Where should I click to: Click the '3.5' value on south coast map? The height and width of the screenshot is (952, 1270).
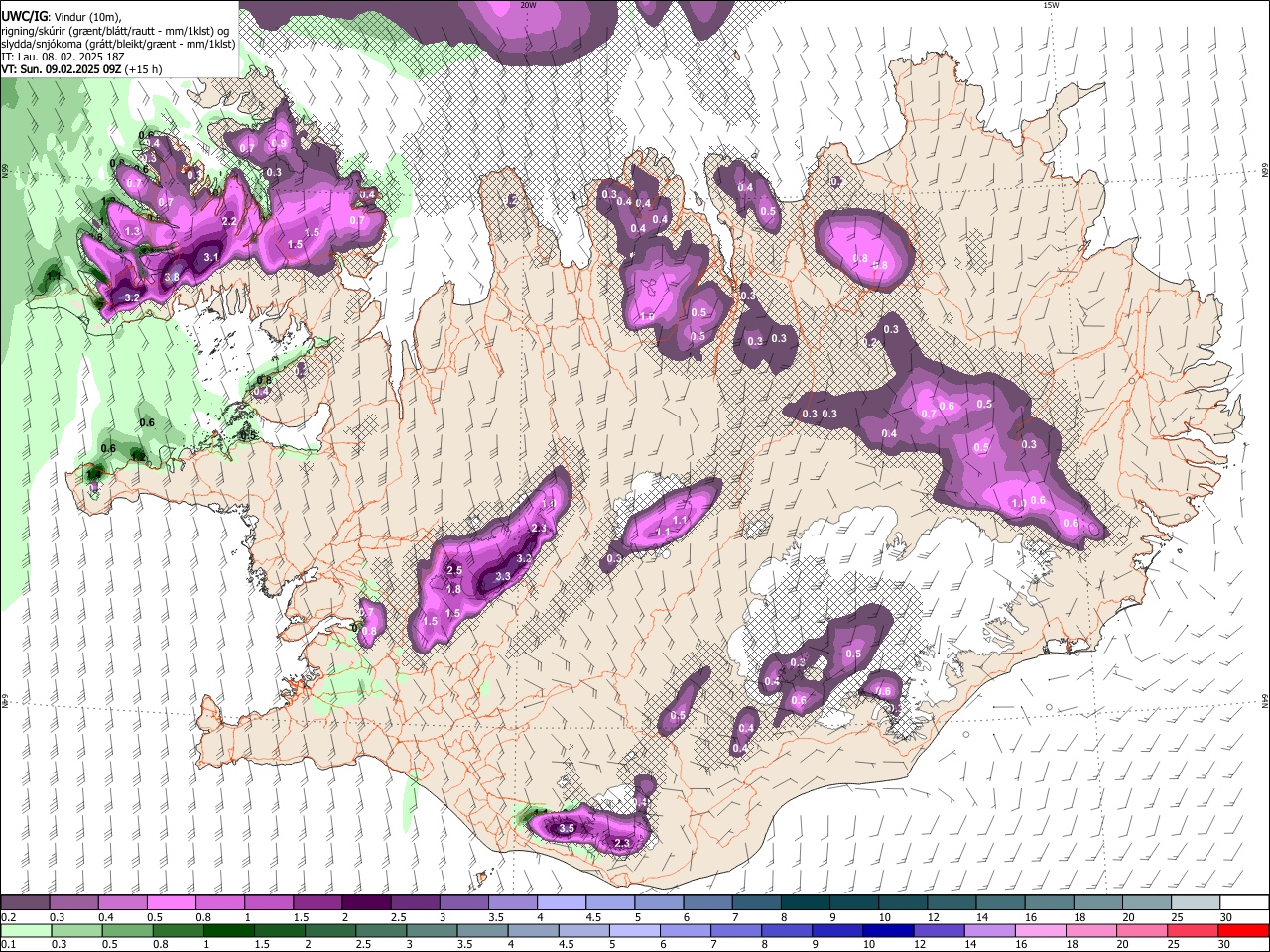567,828
